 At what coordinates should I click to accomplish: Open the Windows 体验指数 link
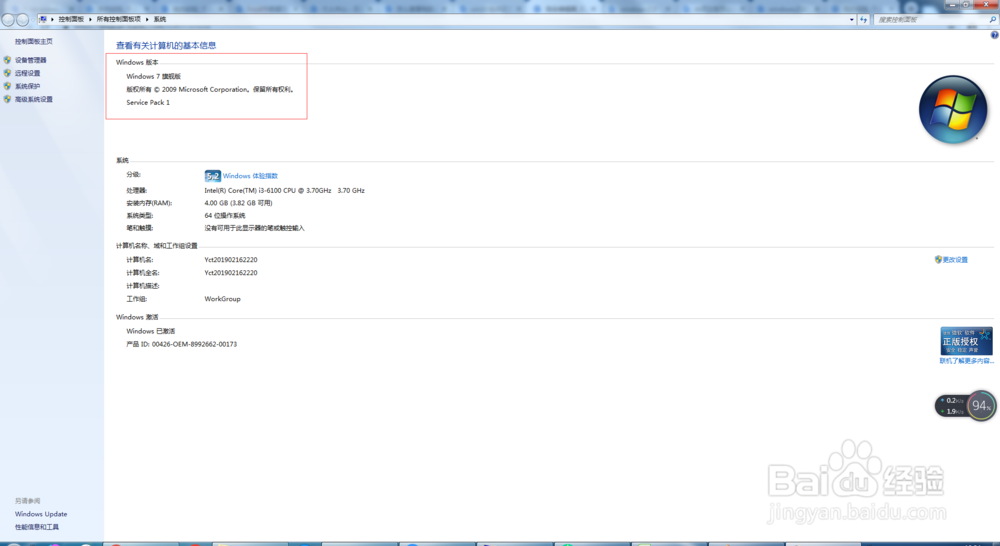tap(250, 175)
